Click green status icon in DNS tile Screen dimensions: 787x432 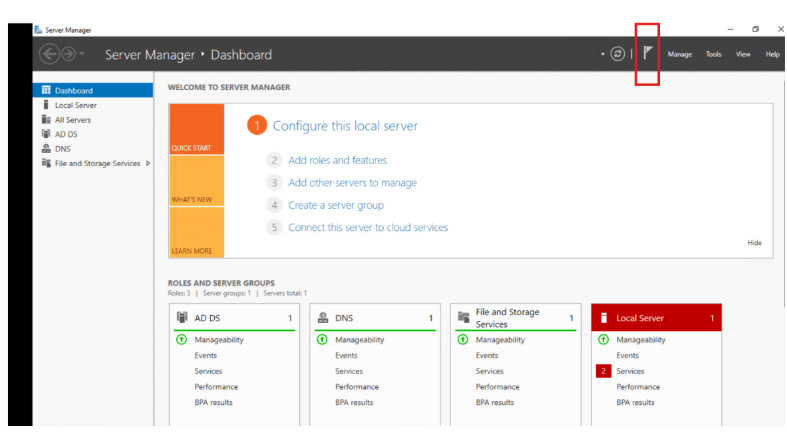tap(322, 340)
